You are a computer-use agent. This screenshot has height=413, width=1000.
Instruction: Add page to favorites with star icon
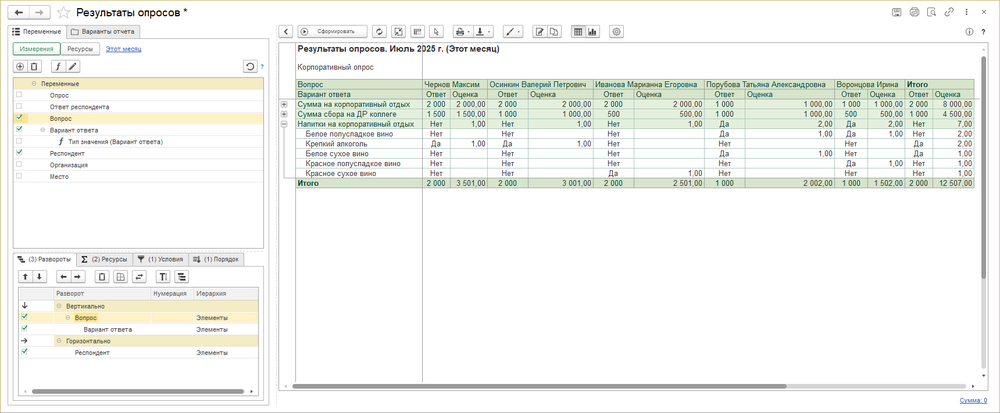click(x=65, y=12)
